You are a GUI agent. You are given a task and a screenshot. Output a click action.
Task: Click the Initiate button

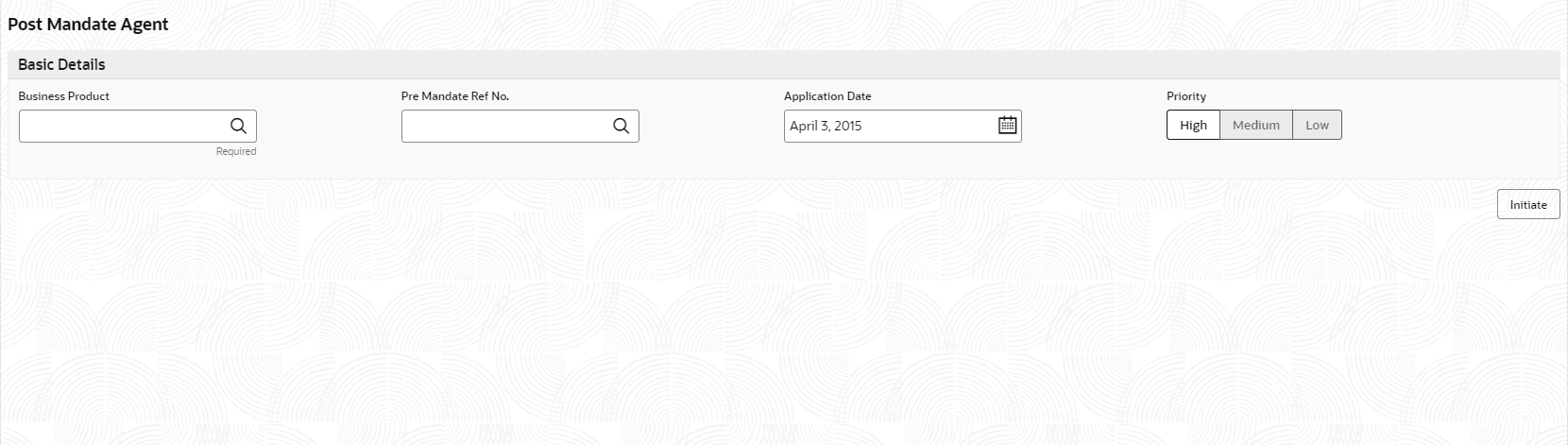pyautogui.click(x=1527, y=204)
